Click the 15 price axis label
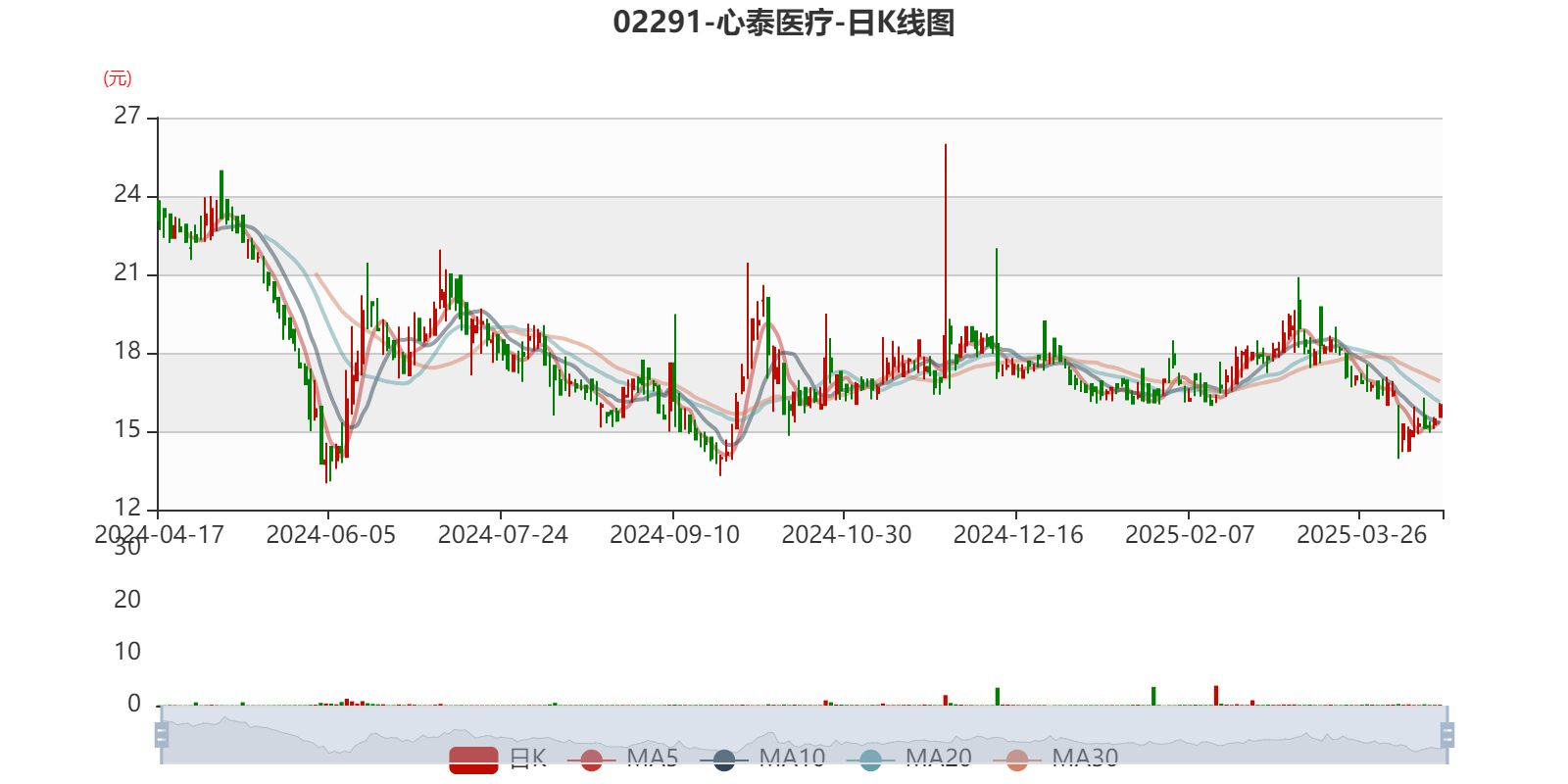1568x784 pixels. click(x=127, y=429)
